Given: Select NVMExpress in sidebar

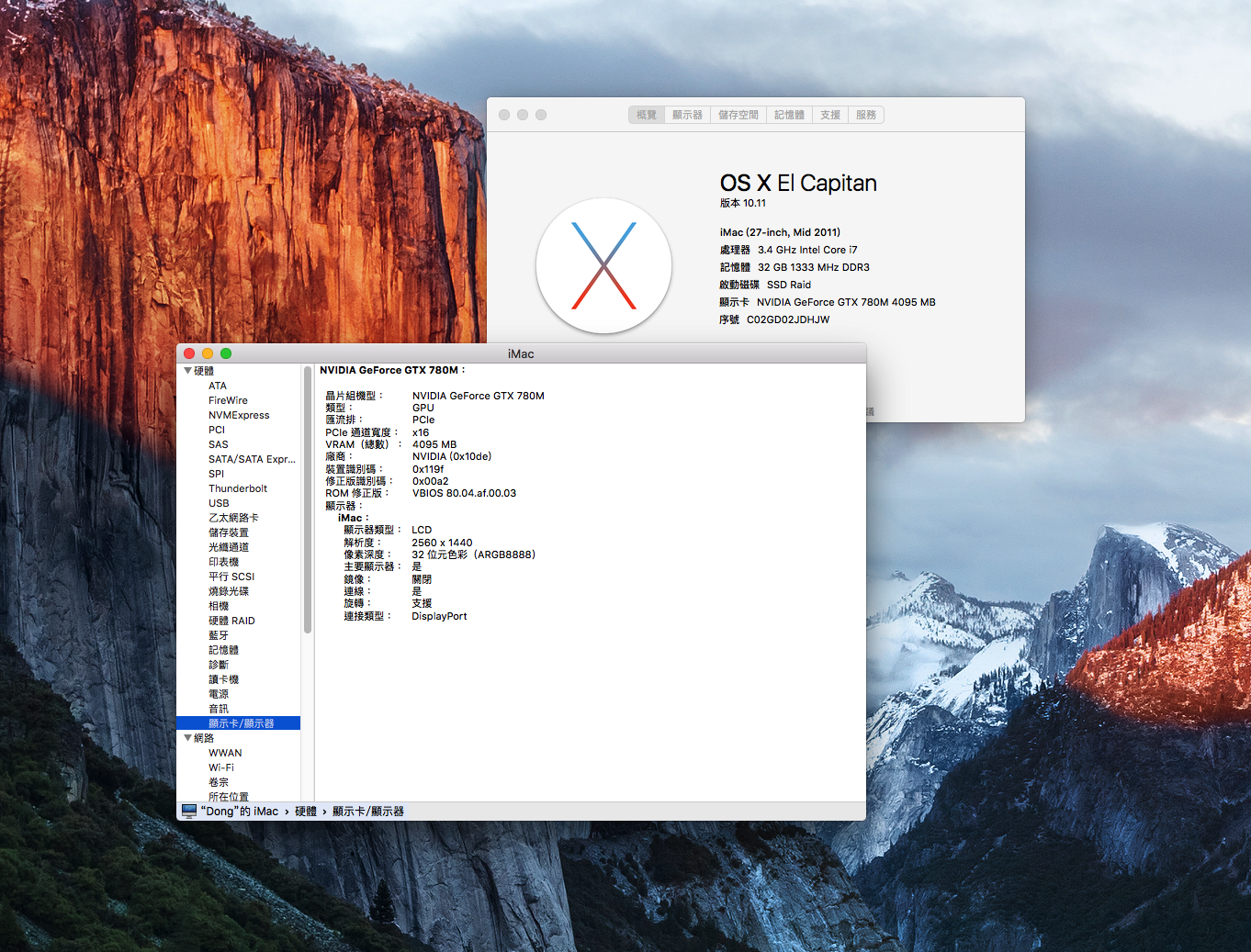Looking at the screenshot, I should point(239,415).
